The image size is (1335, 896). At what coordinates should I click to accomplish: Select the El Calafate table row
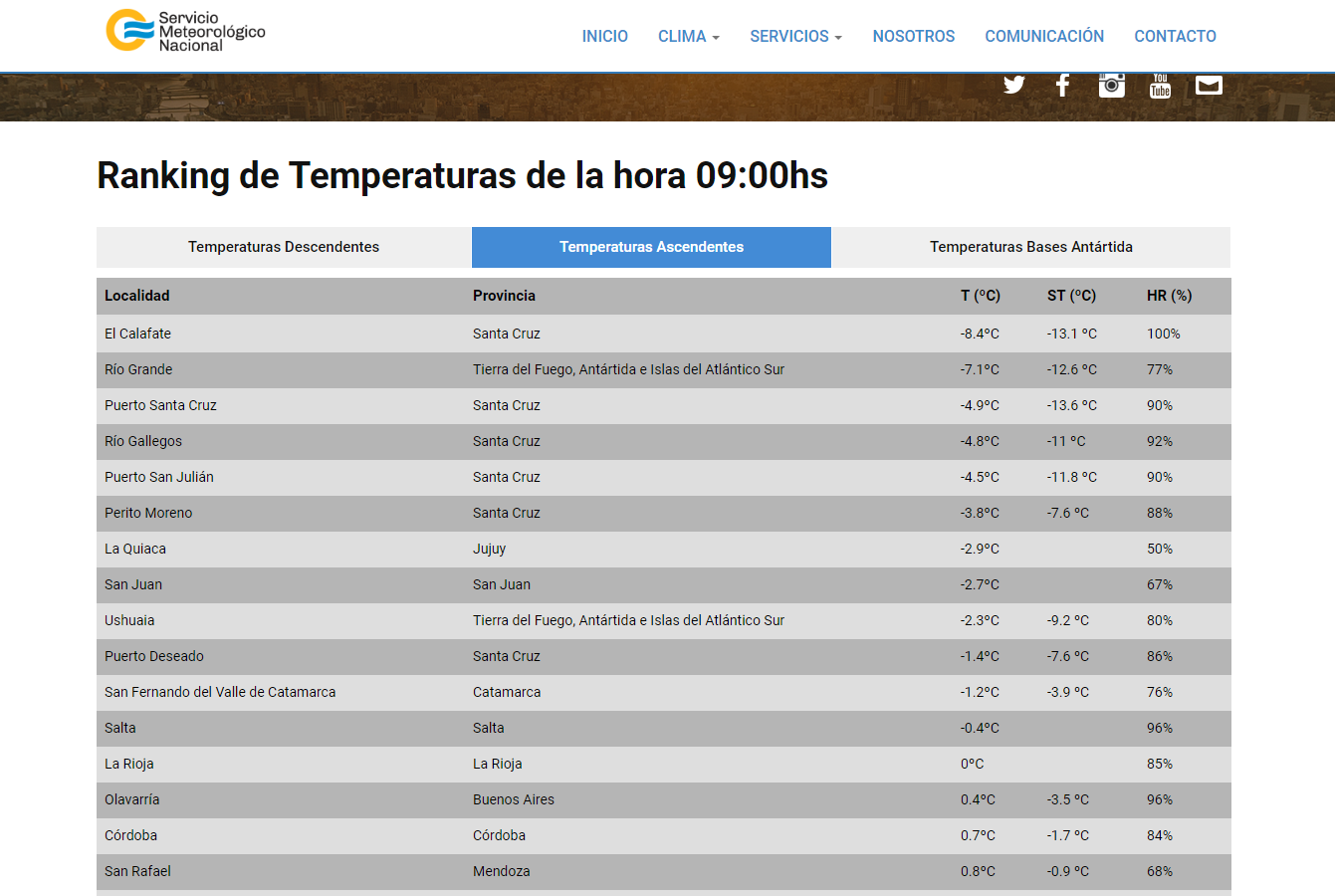138,334
